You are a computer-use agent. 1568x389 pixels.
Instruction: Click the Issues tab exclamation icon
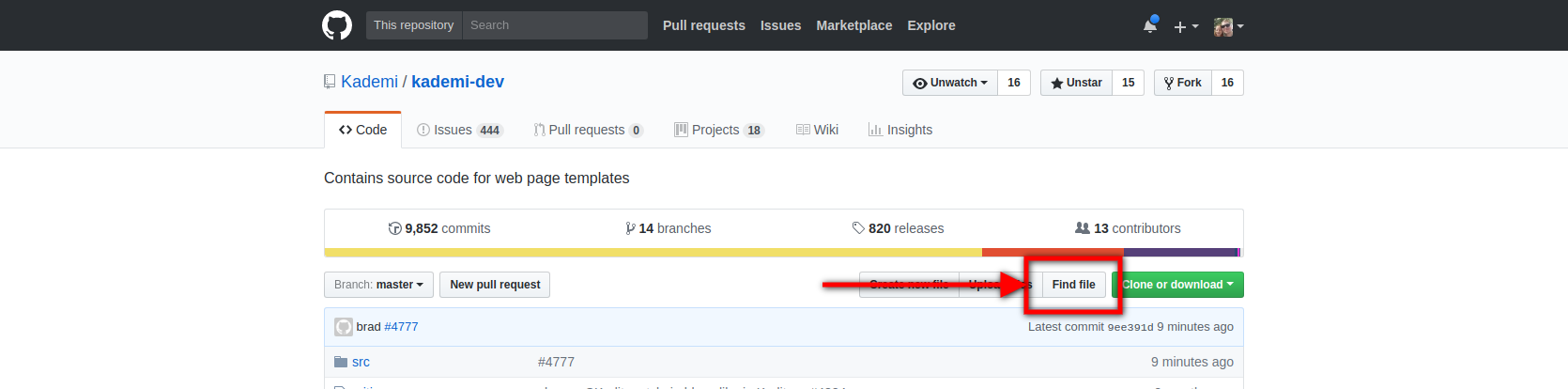(423, 130)
